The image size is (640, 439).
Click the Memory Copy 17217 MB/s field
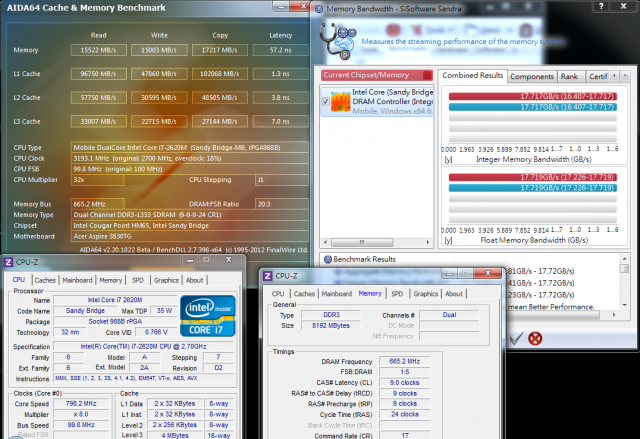(220, 50)
